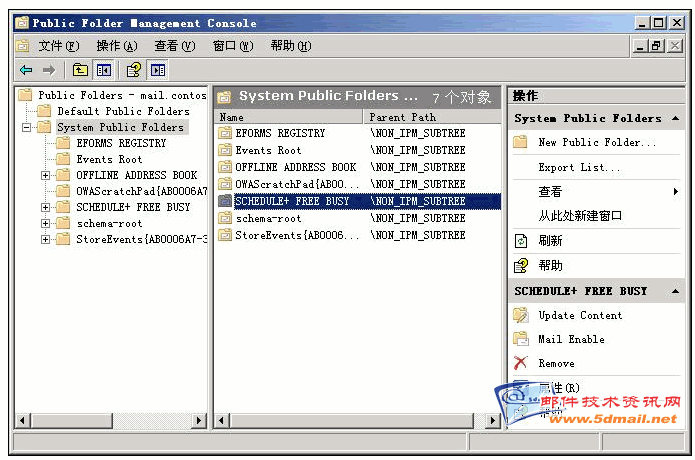Click the 刷新 refresh icon in actions pane
This screenshot has width=695, height=460.
coord(520,241)
